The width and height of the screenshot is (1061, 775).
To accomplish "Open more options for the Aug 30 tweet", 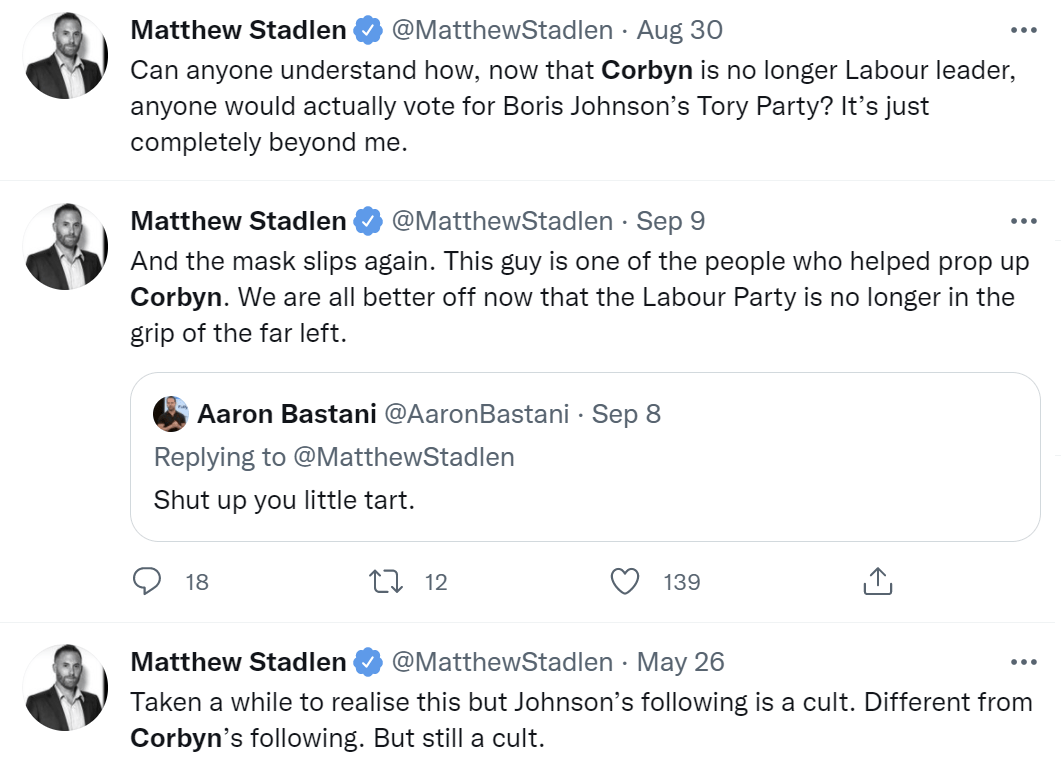I will coord(1024,30).
